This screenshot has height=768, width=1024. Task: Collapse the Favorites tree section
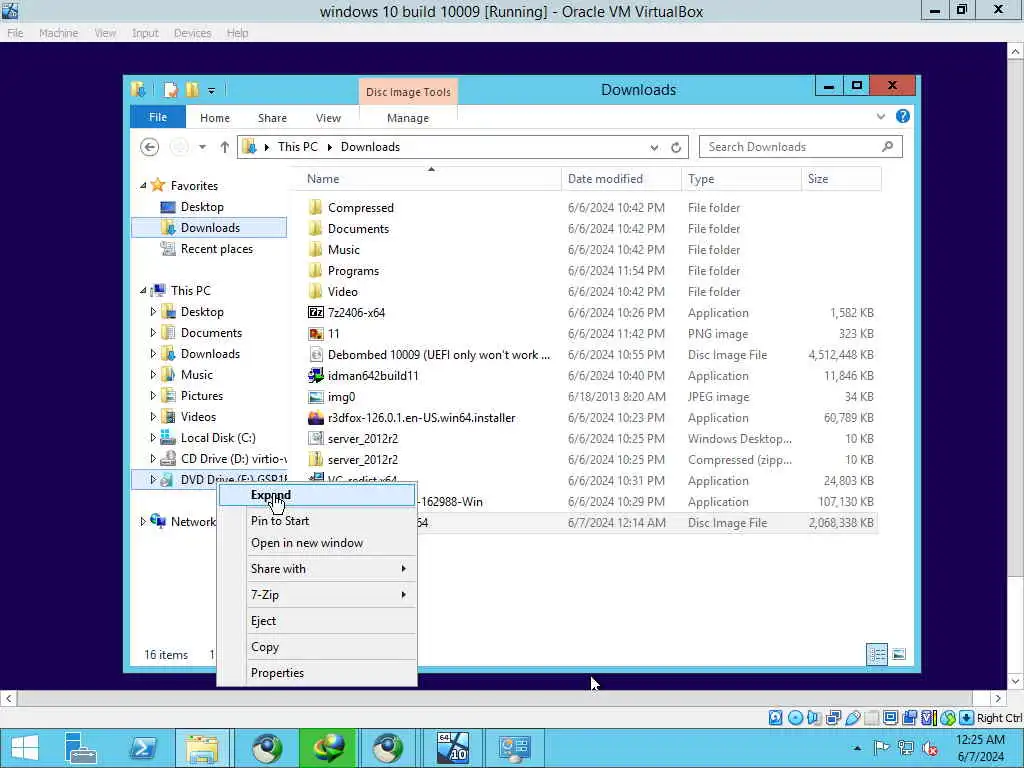tap(143, 186)
